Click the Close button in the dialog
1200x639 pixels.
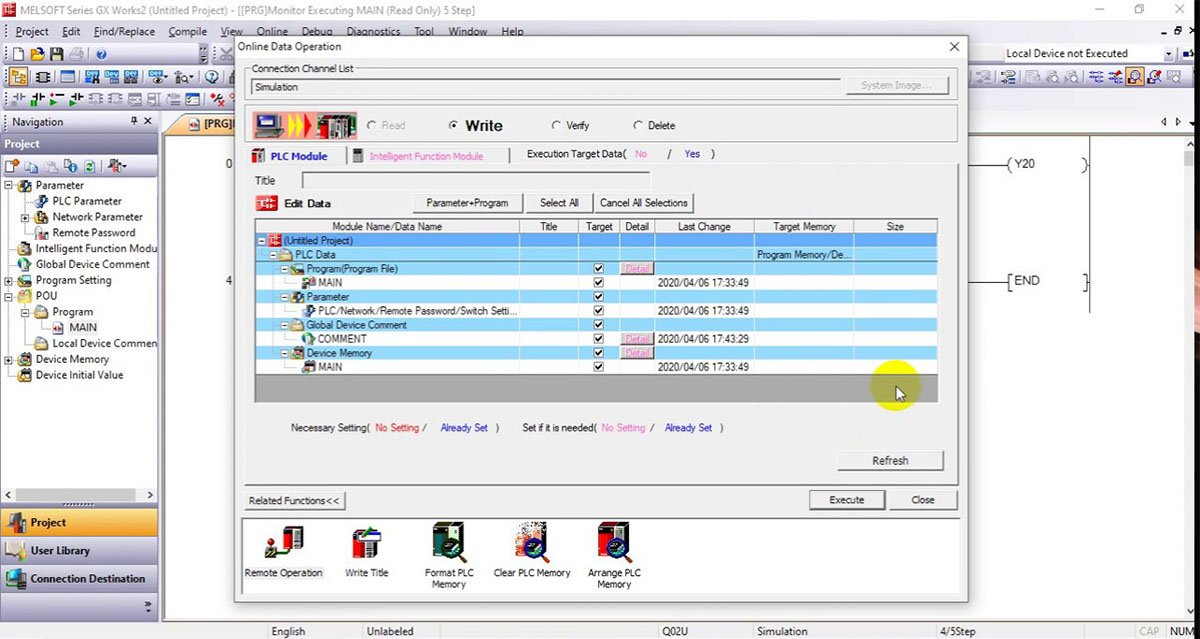point(923,500)
